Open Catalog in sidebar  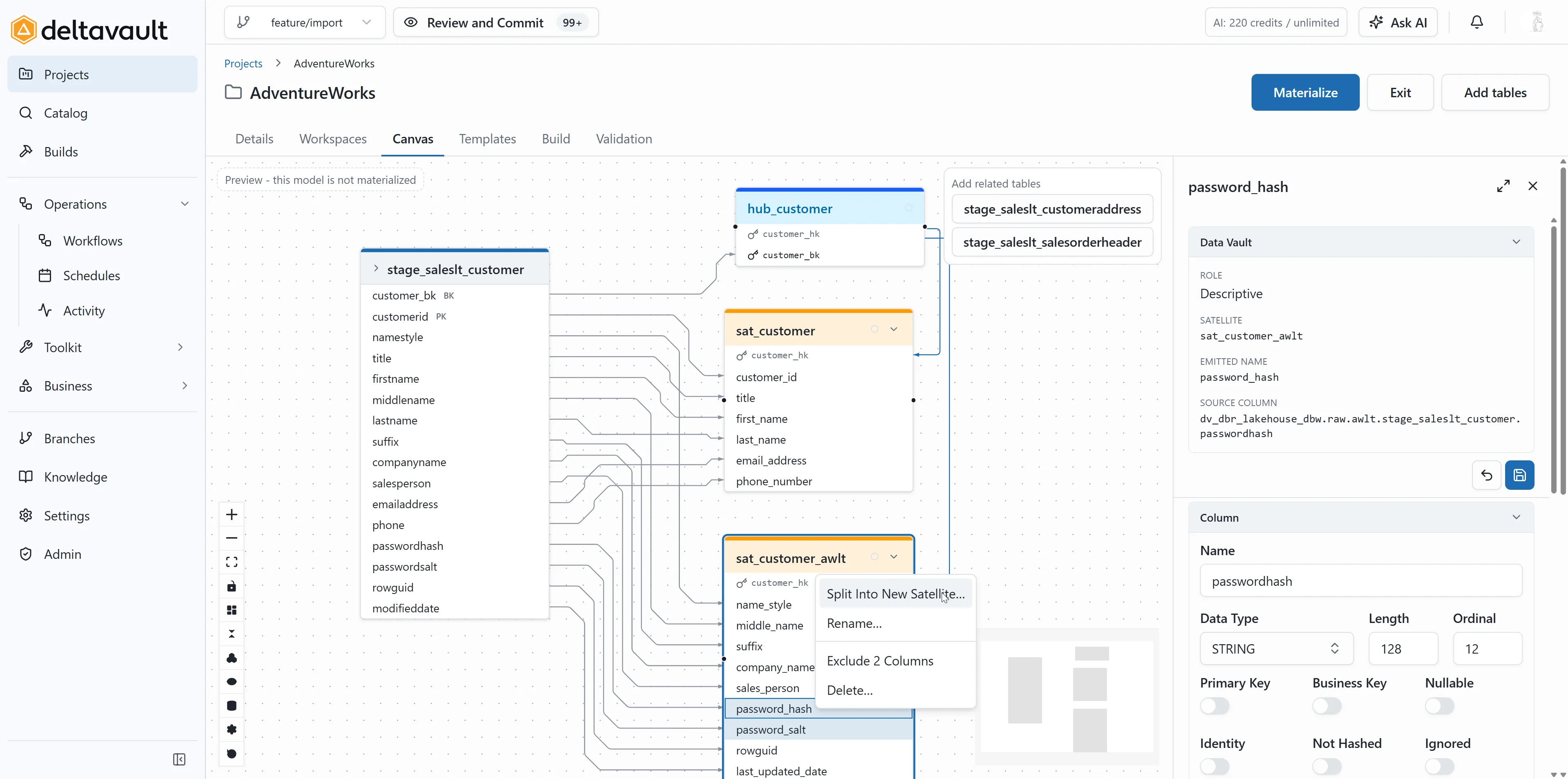pos(102,113)
